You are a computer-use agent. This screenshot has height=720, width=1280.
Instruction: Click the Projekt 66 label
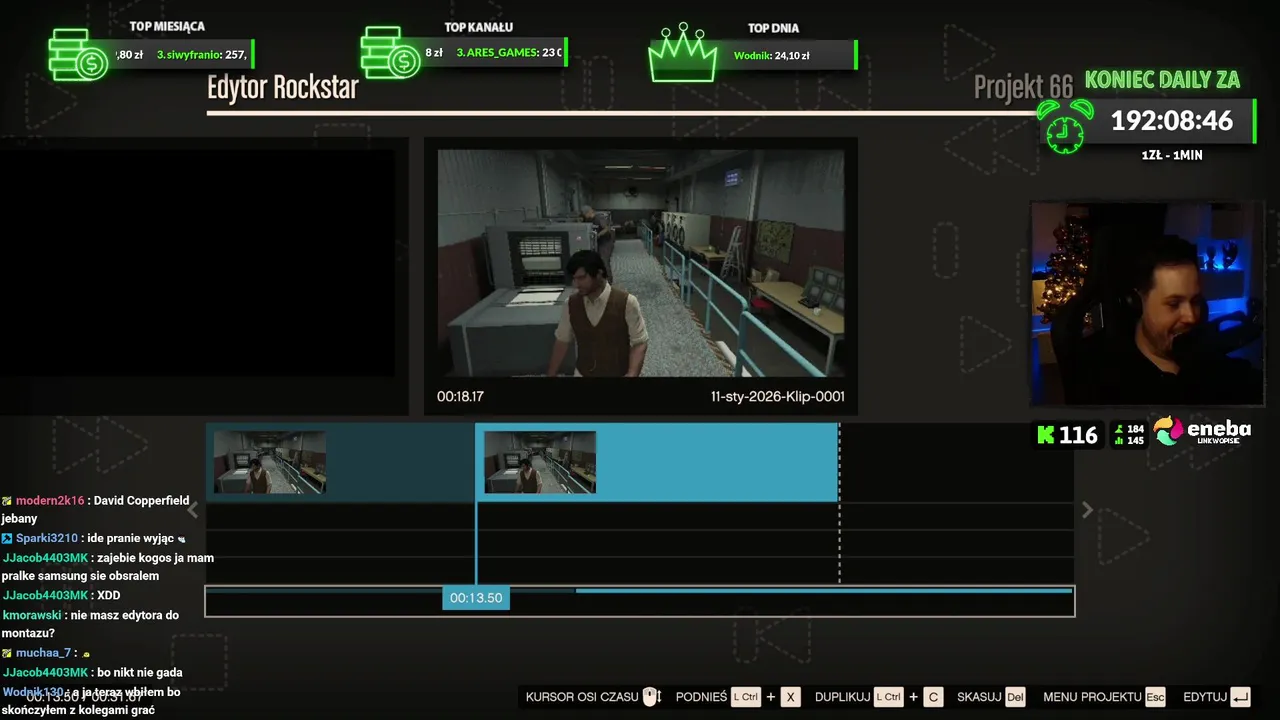[x=1023, y=88]
